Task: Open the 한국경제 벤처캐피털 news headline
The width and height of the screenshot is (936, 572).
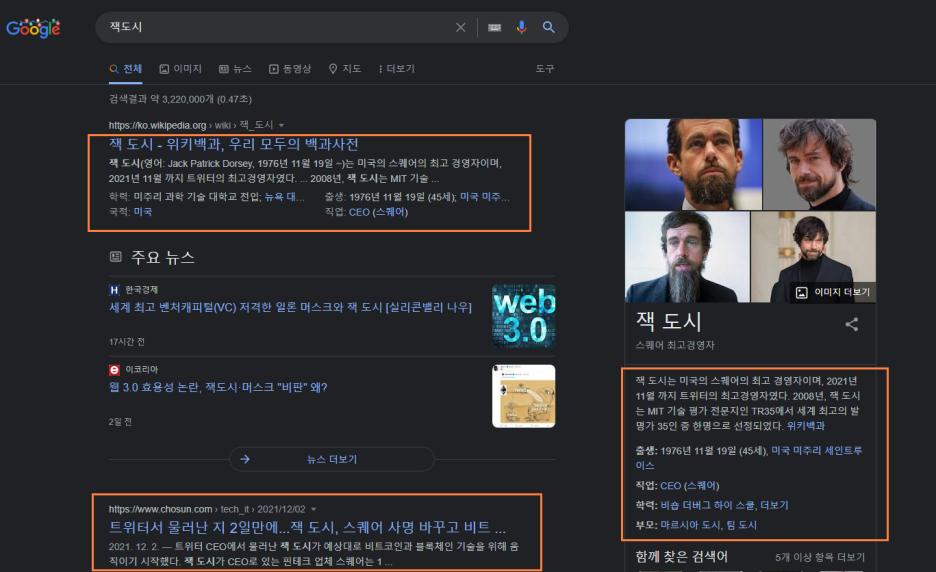Action: click(290, 307)
